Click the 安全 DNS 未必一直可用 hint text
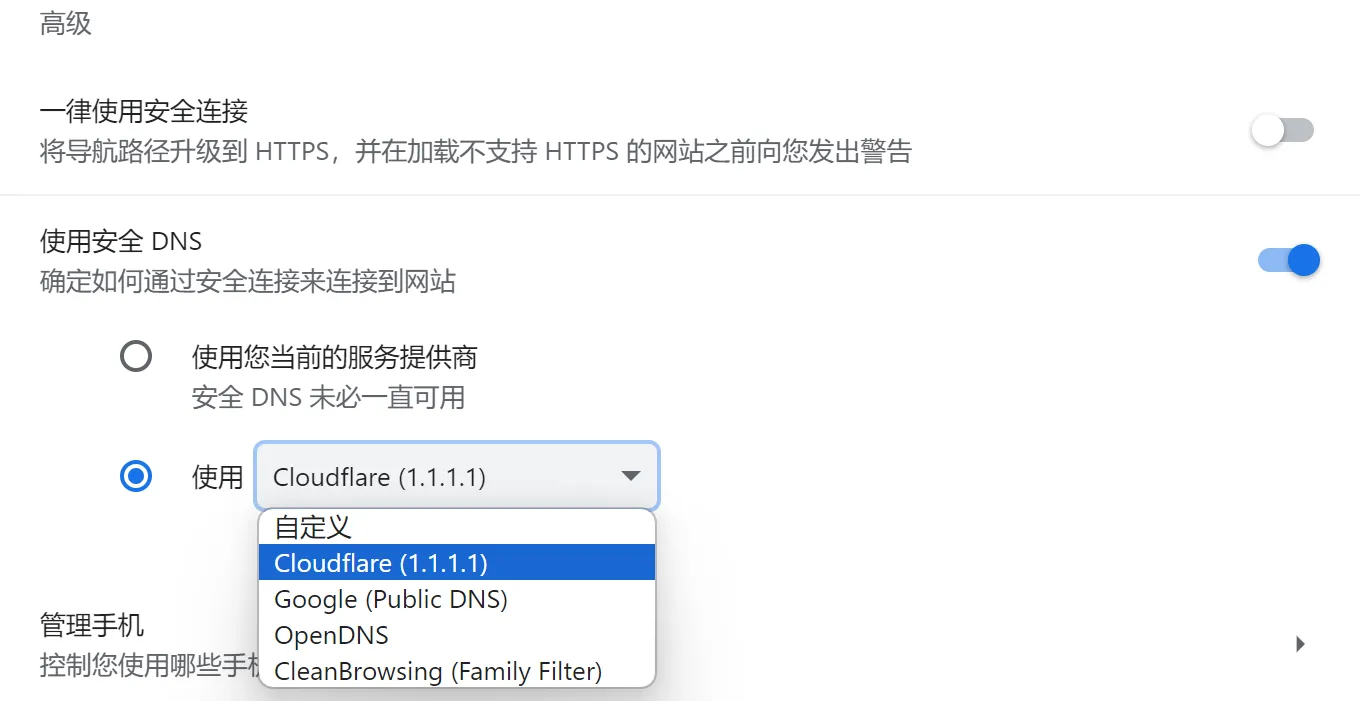The image size is (1360, 701). pos(328,397)
